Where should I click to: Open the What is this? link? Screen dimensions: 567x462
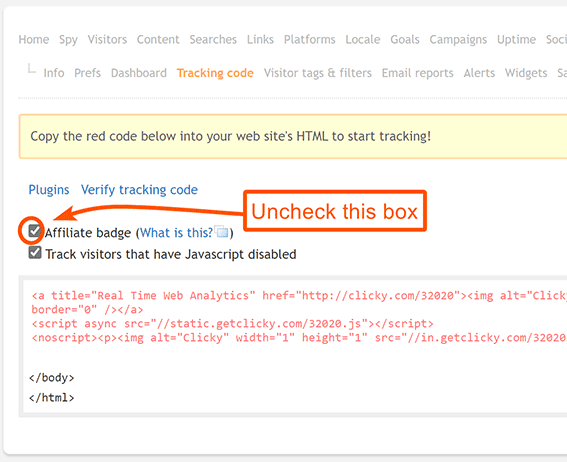176,233
